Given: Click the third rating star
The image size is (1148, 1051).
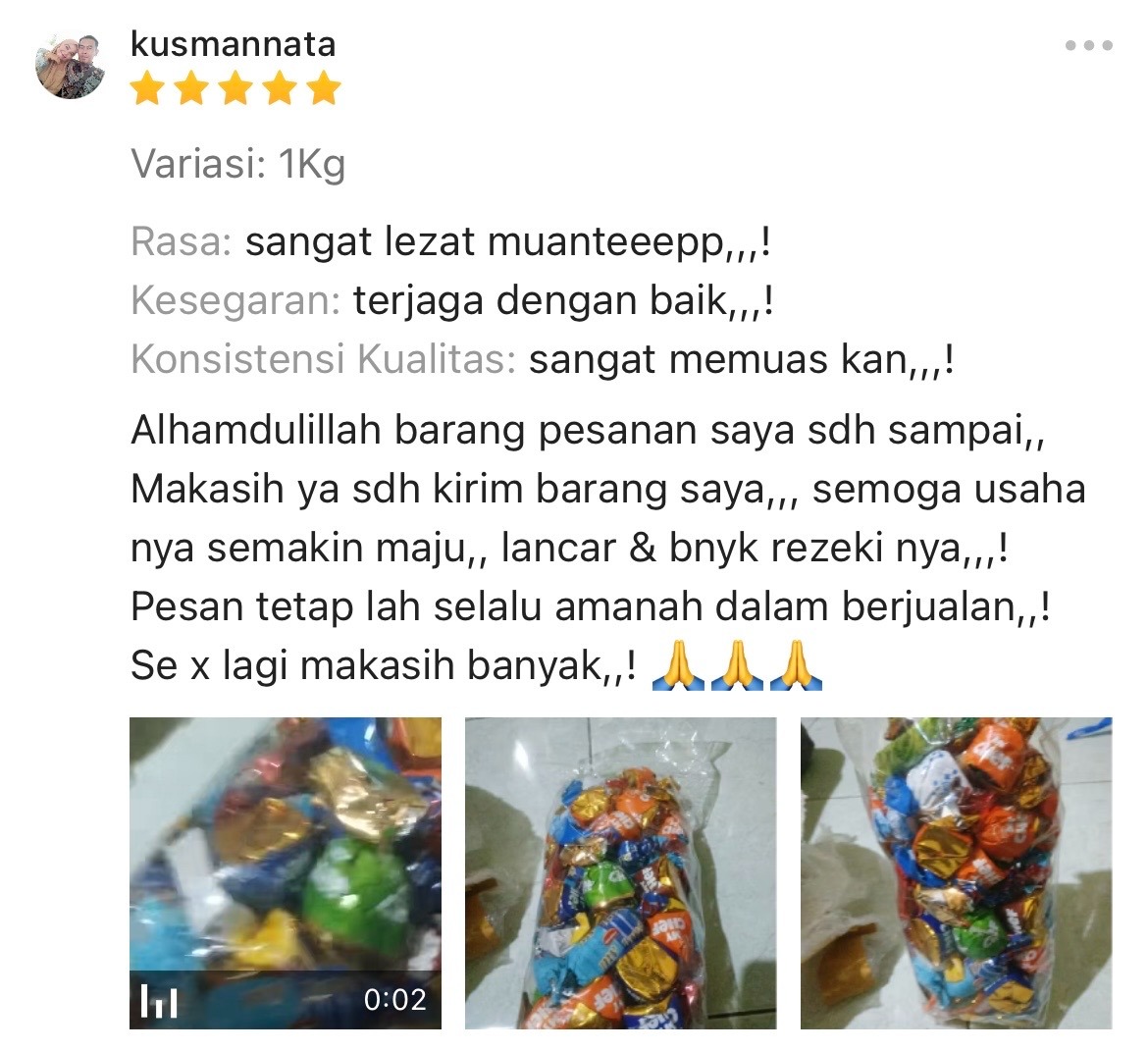Looking at the screenshot, I should point(235,88).
